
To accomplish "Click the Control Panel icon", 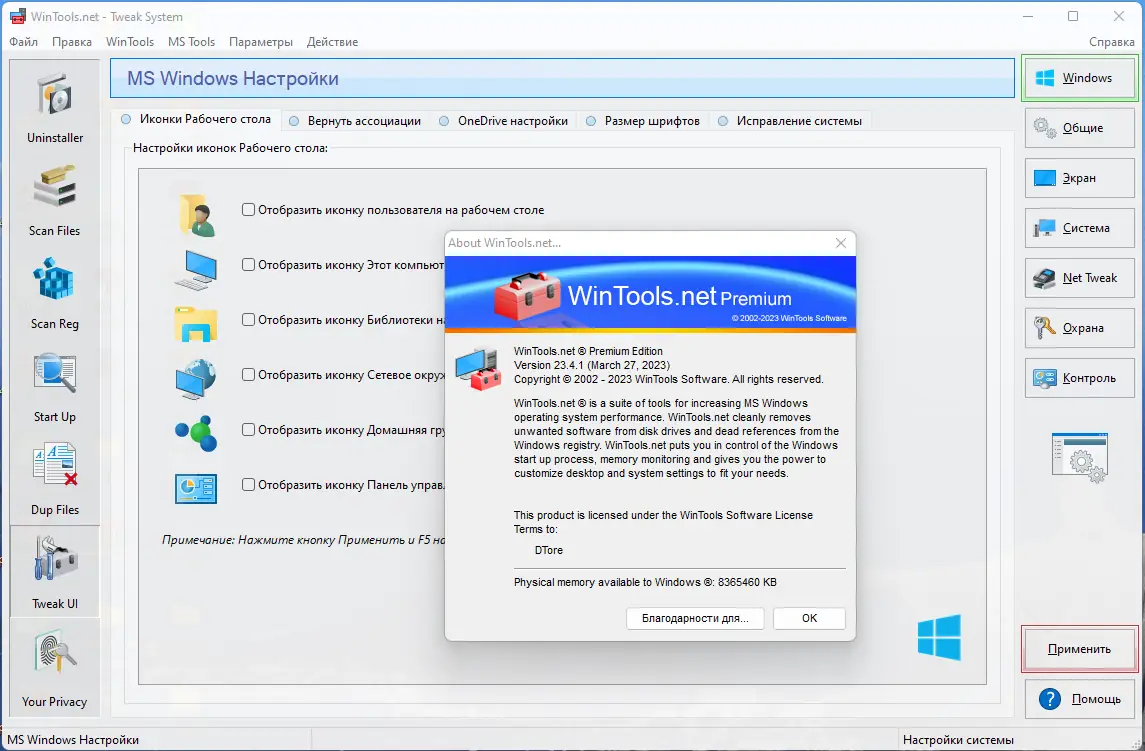I will point(196,489).
